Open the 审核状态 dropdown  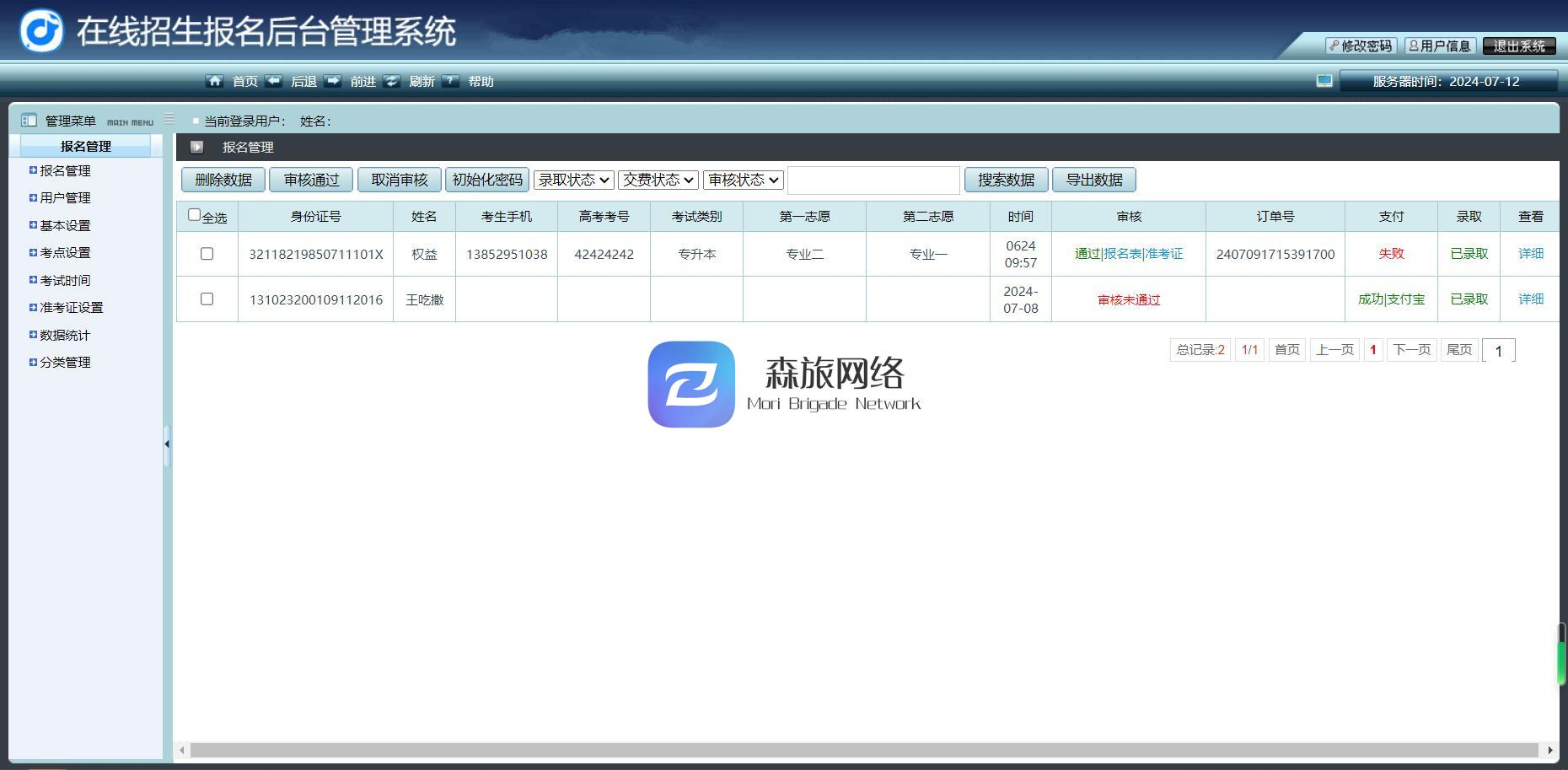tap(744, 180)
